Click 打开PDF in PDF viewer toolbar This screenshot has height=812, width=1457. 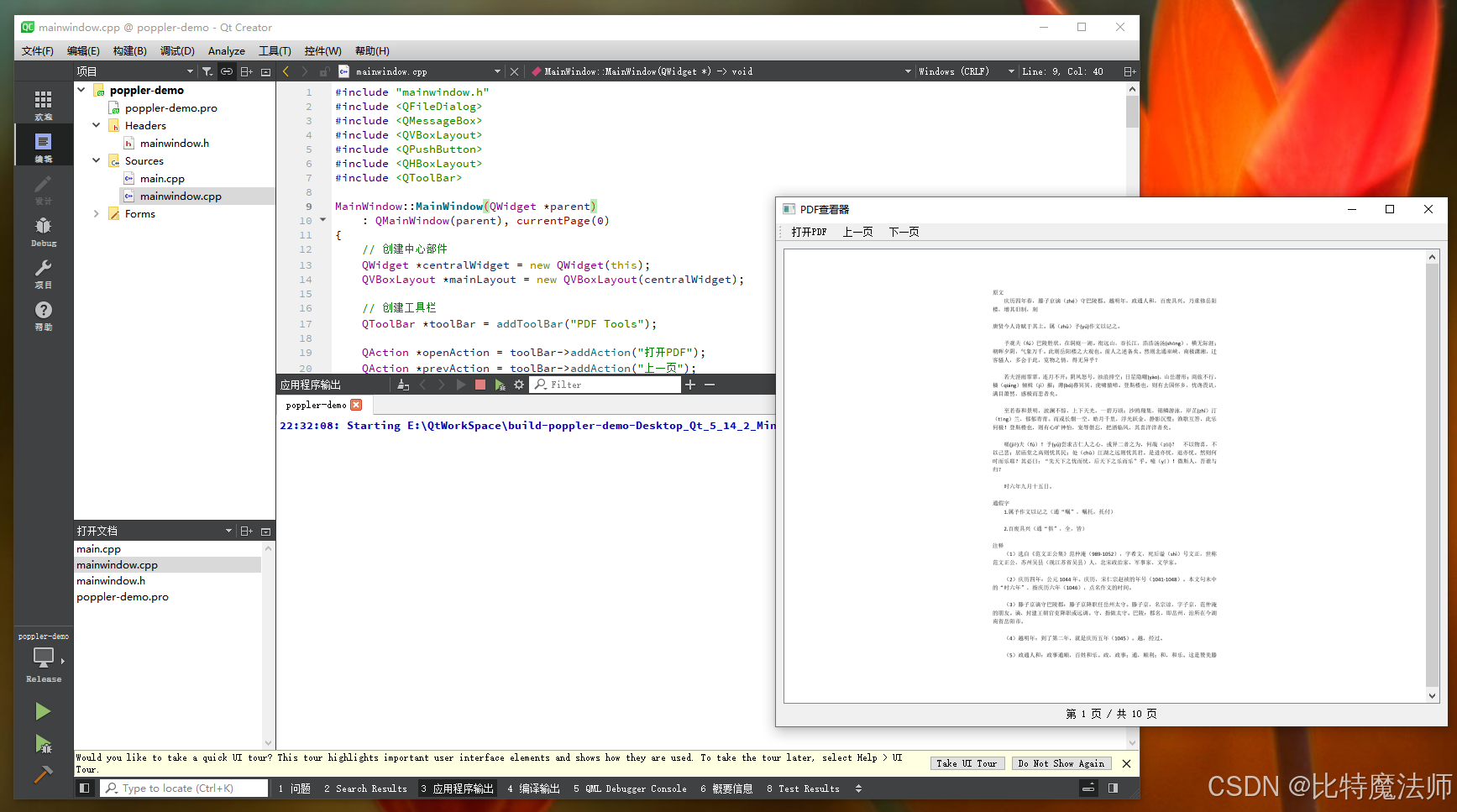tap(809, 232)
